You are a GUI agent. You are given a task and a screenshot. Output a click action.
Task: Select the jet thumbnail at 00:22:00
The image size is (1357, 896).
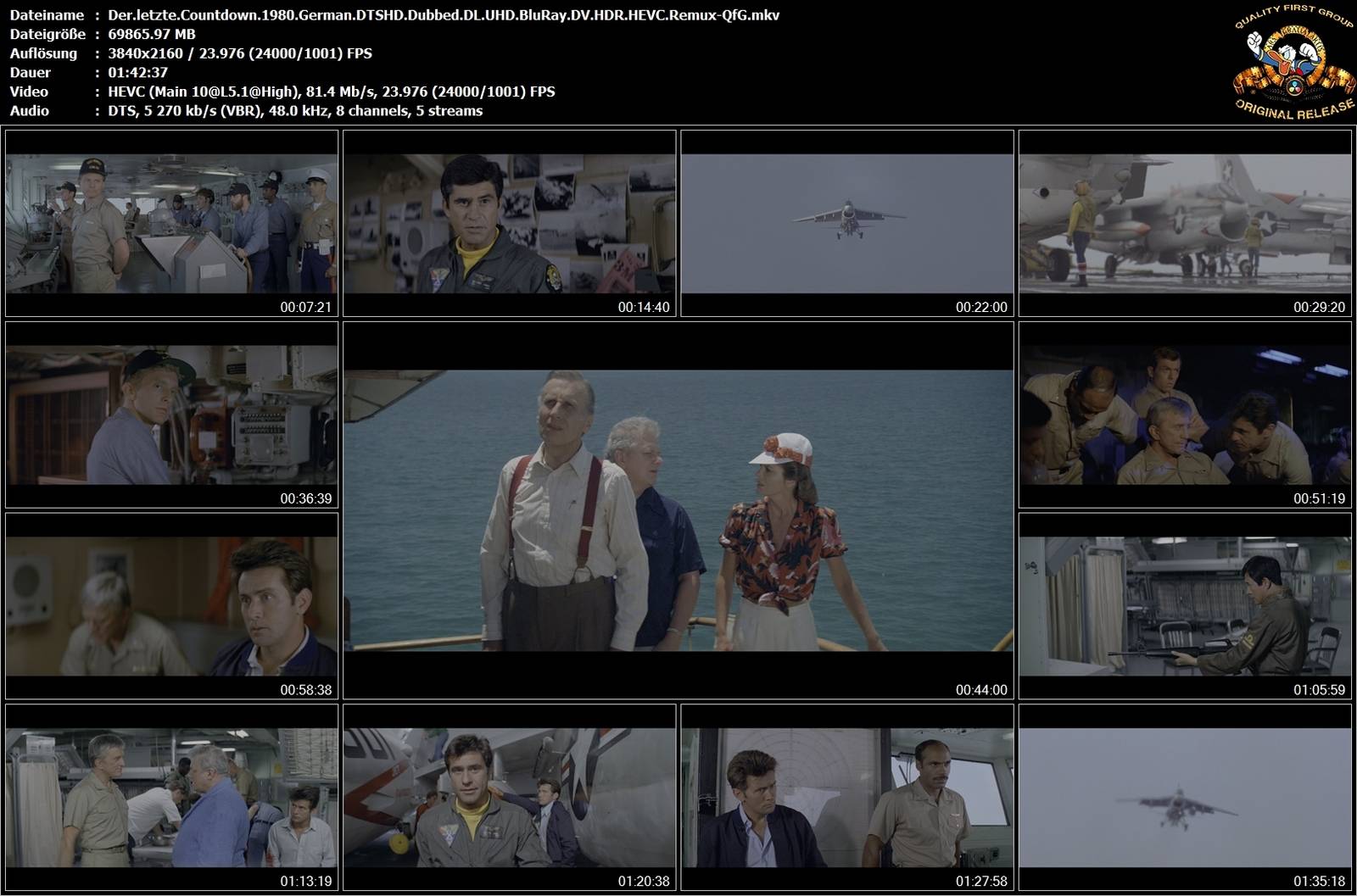pyautogui.click(x=847, y=223)
